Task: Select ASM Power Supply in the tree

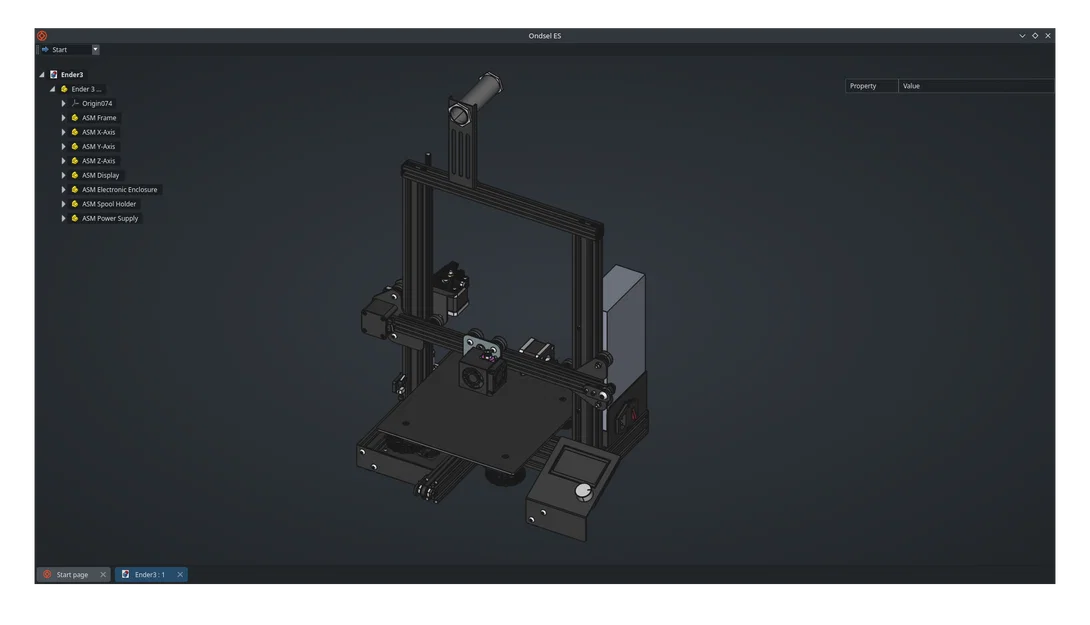Action: (x=110, y=218)
